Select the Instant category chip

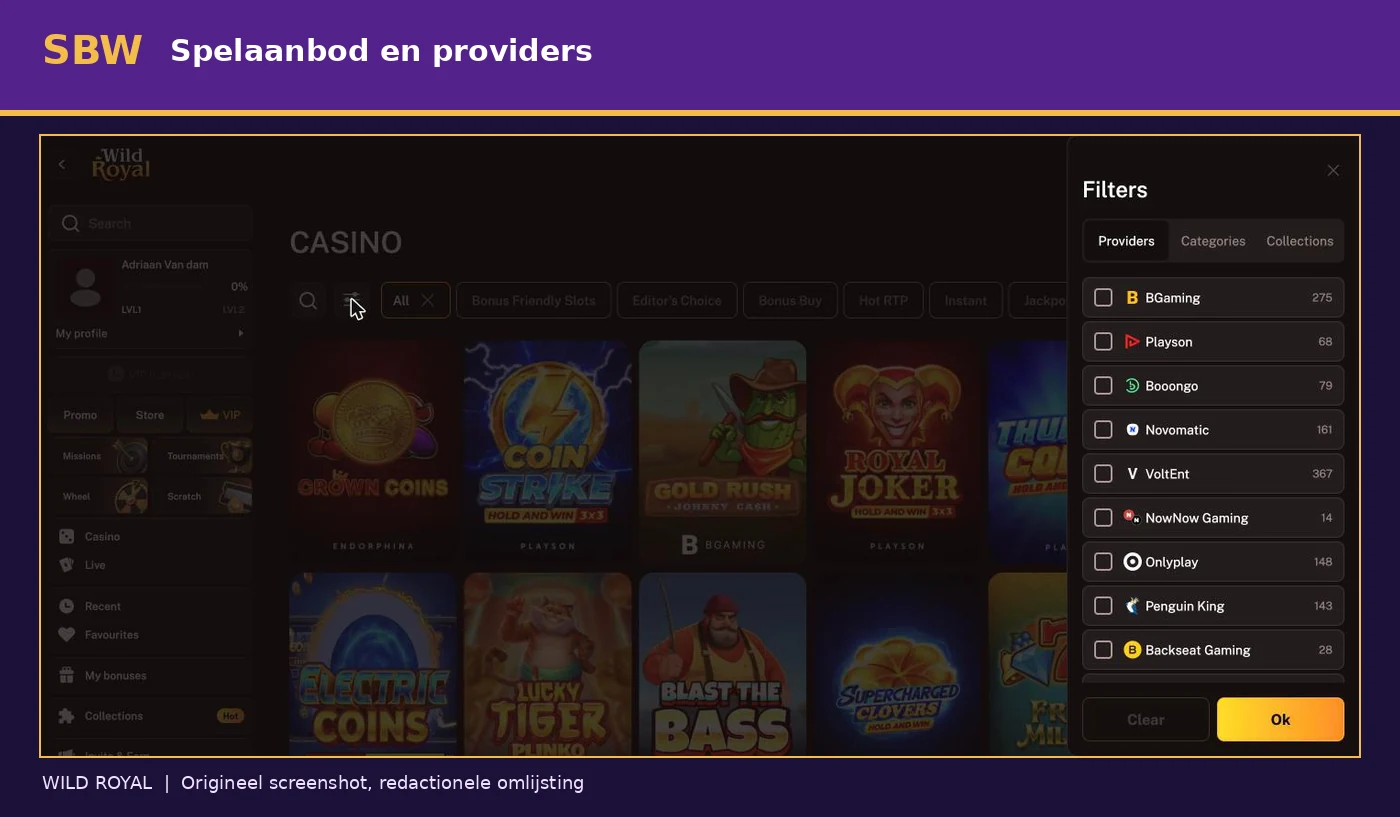[x=966, y=300]
